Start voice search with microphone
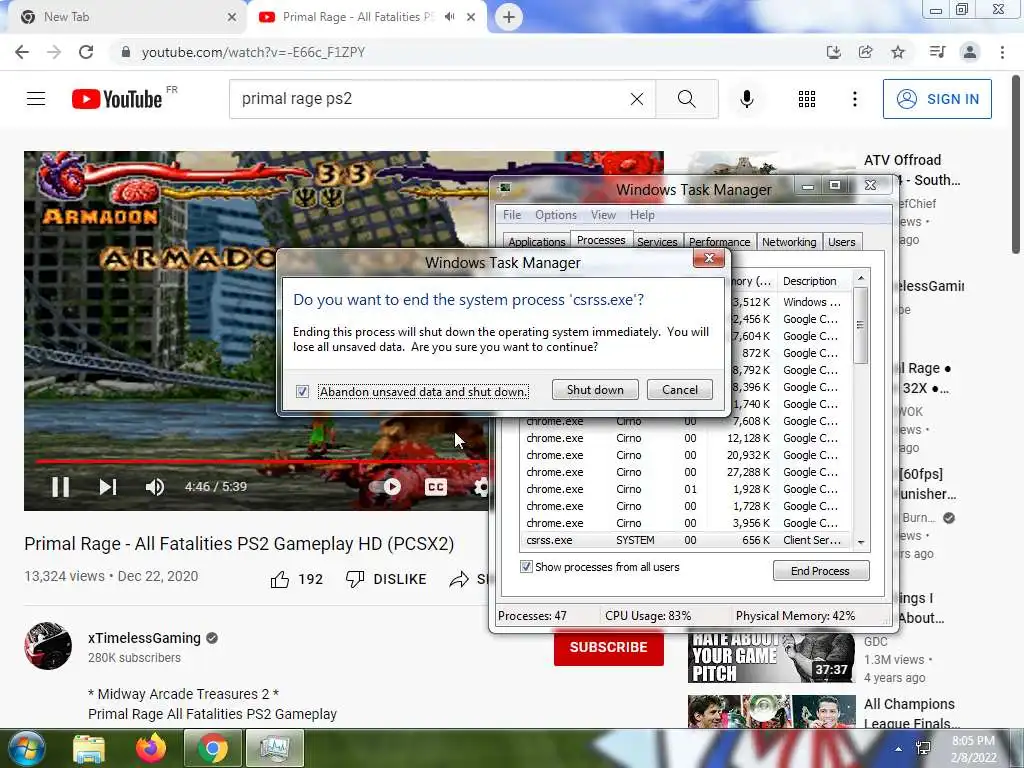 pos(746,99)
